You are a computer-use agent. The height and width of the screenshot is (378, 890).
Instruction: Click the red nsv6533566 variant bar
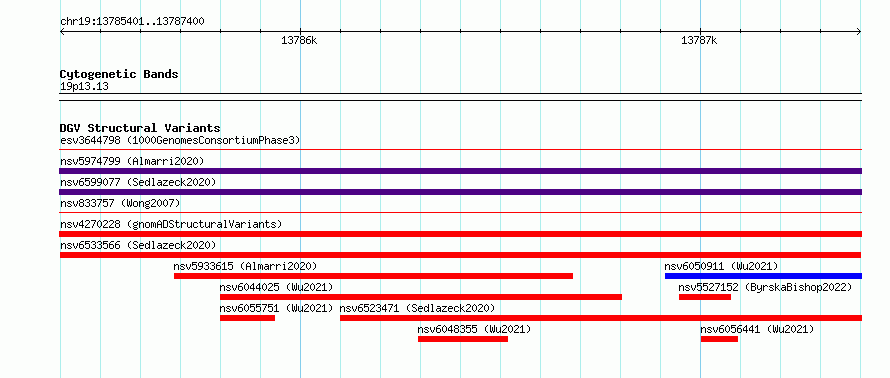(461, 255)
